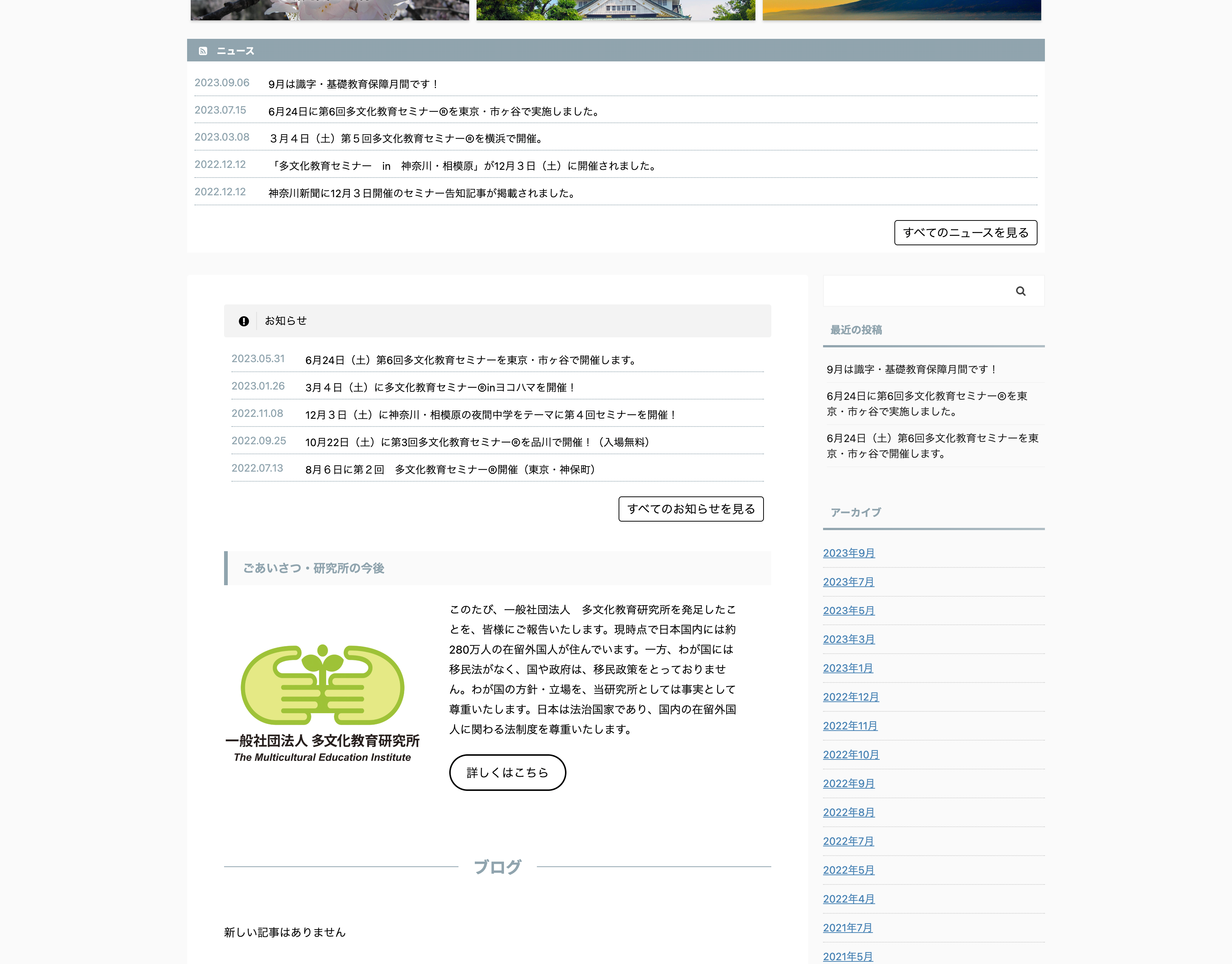This screenshot has height=964, width=1232.
Task: Click text 新しい記事はありません
Action: click(x=284, y=933)
